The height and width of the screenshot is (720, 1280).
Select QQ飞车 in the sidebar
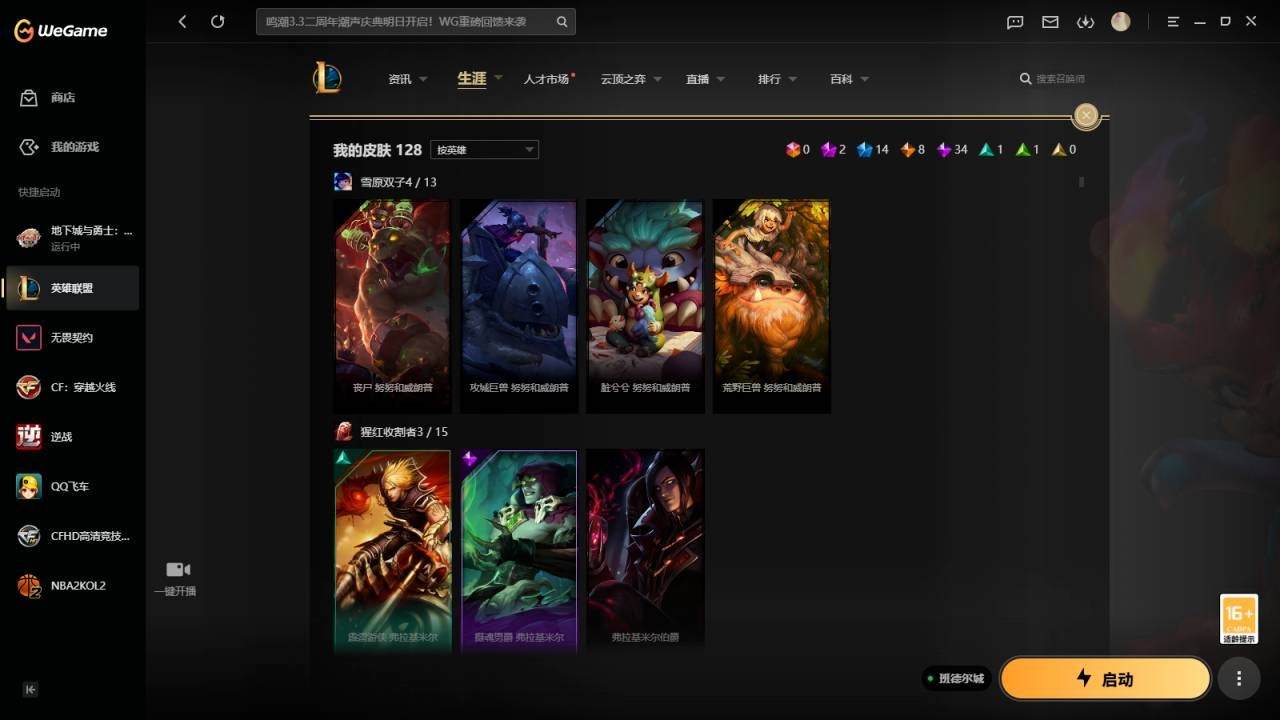click(x=72, y=486)
